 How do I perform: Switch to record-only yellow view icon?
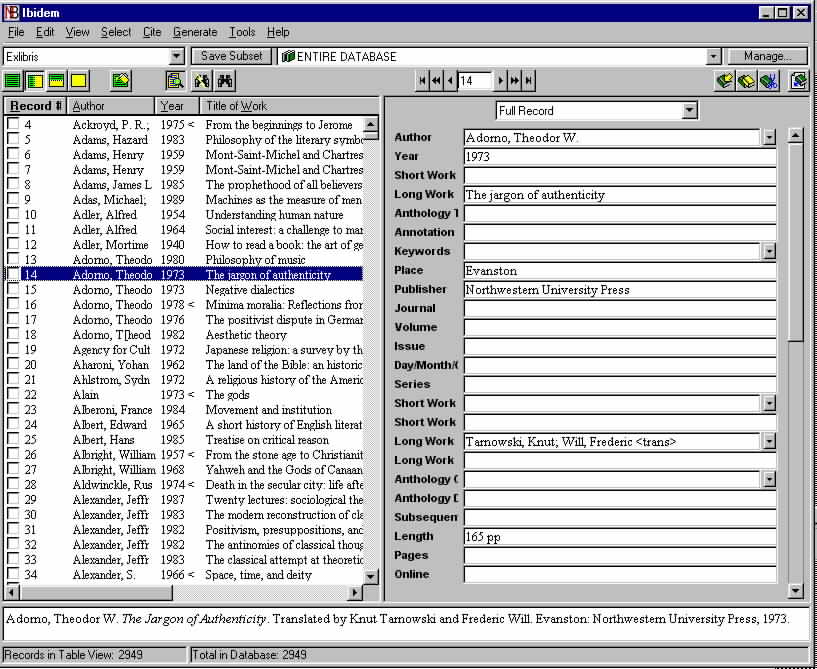pos(79,81)
